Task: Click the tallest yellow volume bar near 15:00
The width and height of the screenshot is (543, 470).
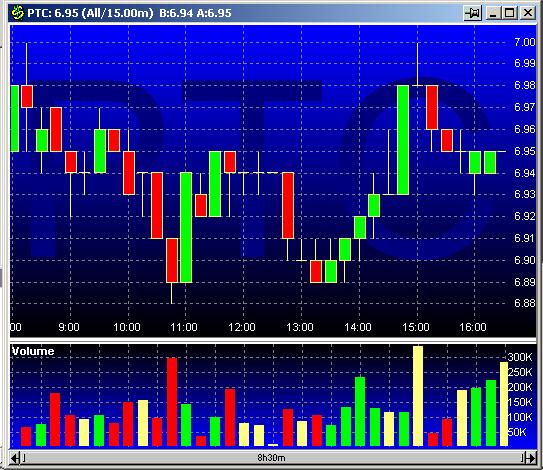Action: point(418,396)
